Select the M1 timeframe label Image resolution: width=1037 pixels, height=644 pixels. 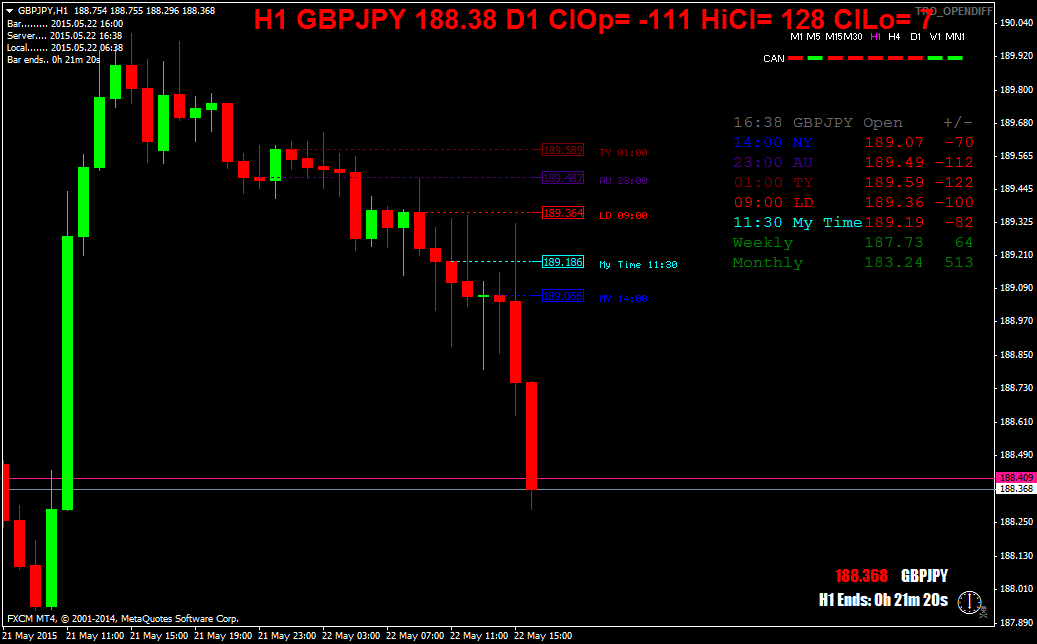click(x=796, y=37)
